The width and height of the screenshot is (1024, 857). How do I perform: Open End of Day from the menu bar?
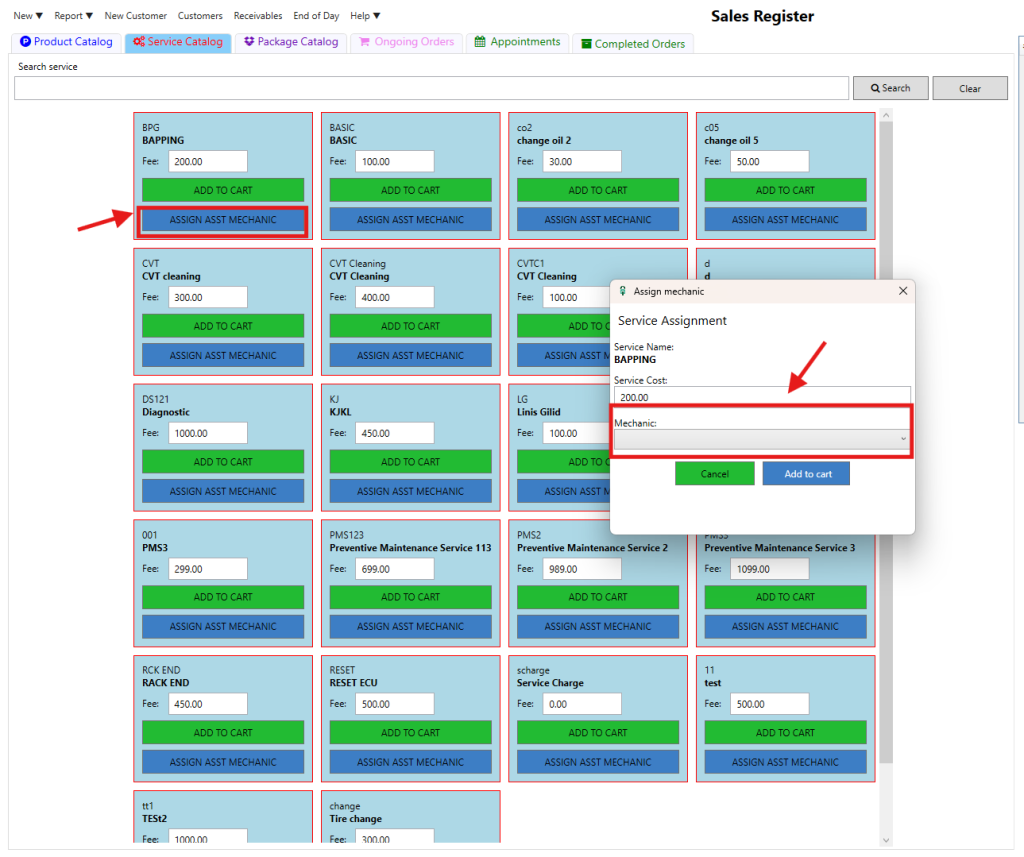pyautogui.click(x=316, y=16)
